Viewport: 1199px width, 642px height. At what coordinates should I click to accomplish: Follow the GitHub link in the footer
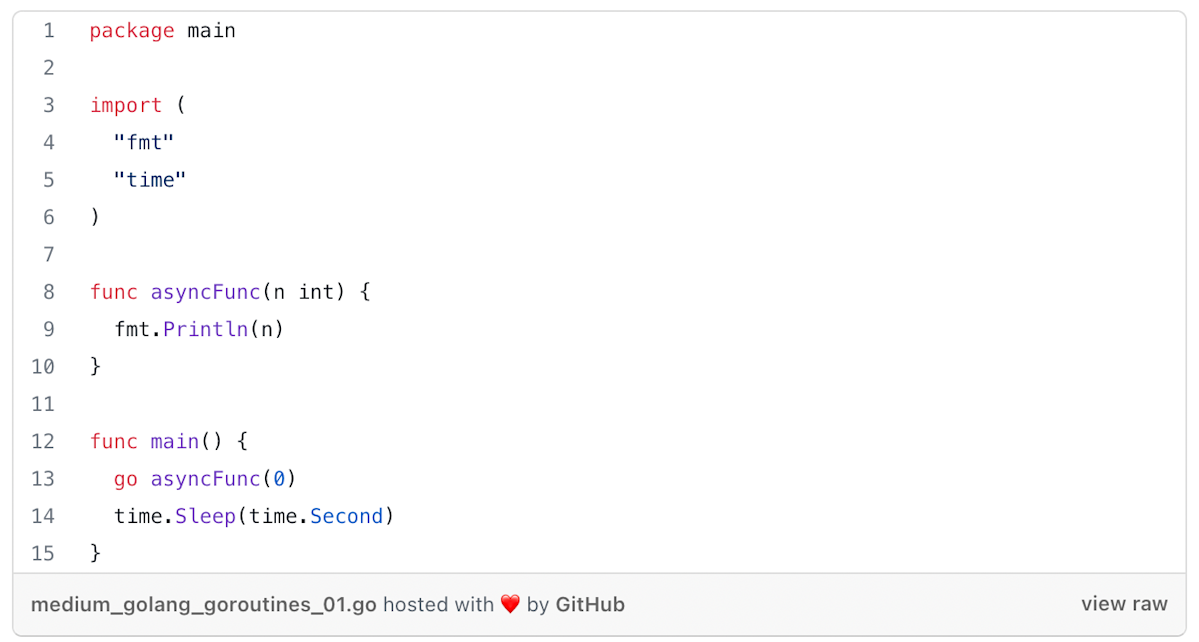click(x=590, y=605)
